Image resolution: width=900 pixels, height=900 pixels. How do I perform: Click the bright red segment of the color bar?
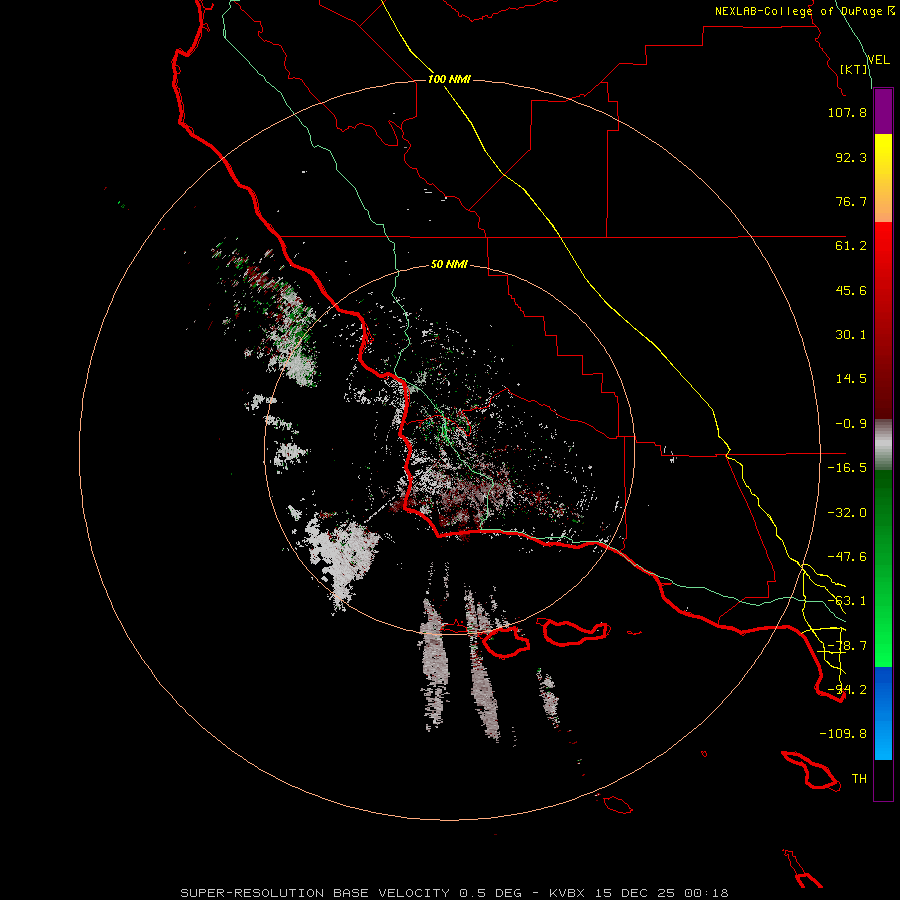pos(883,247)
